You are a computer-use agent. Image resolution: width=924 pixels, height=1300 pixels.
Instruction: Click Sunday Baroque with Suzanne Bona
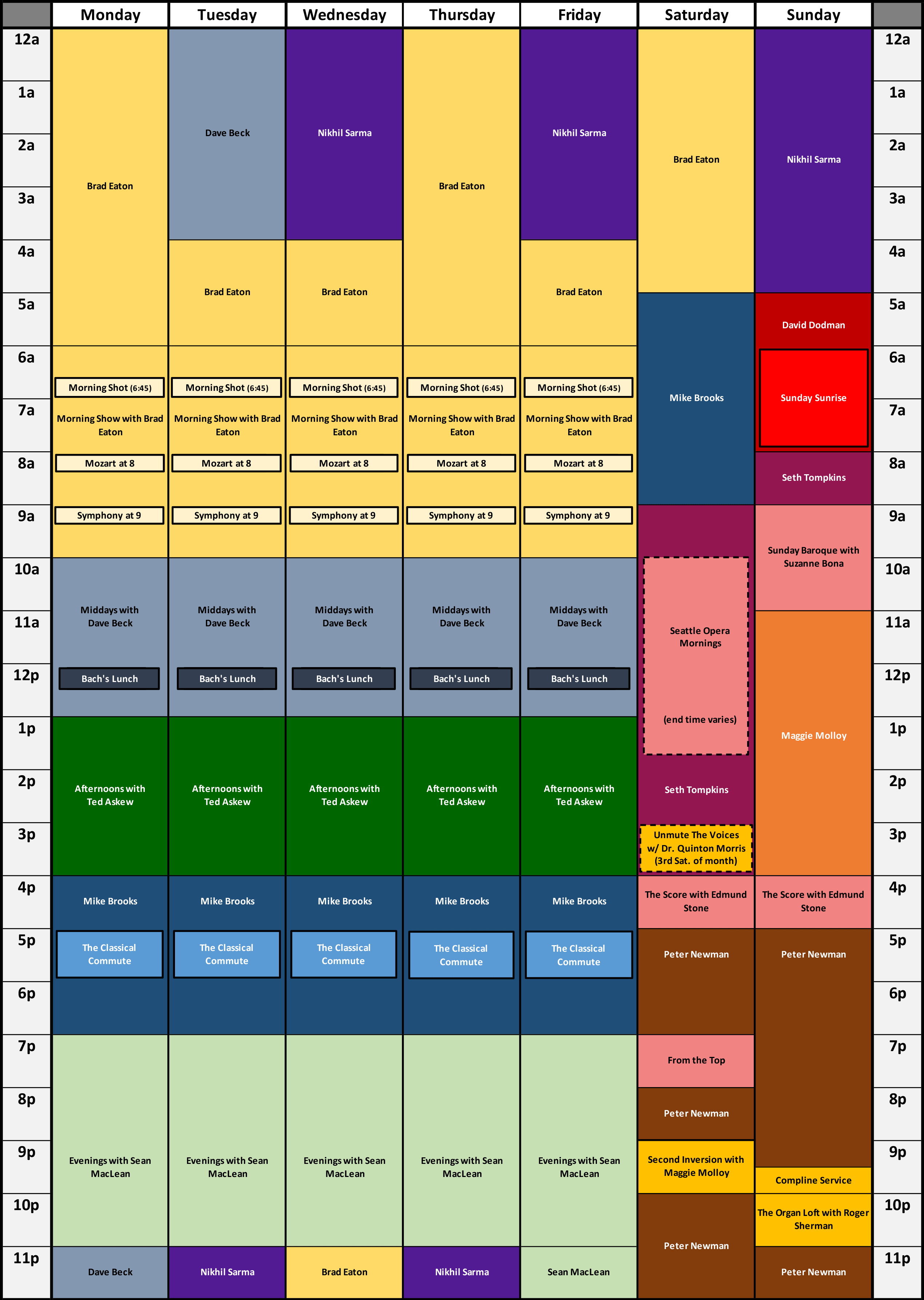coord(814,557)
